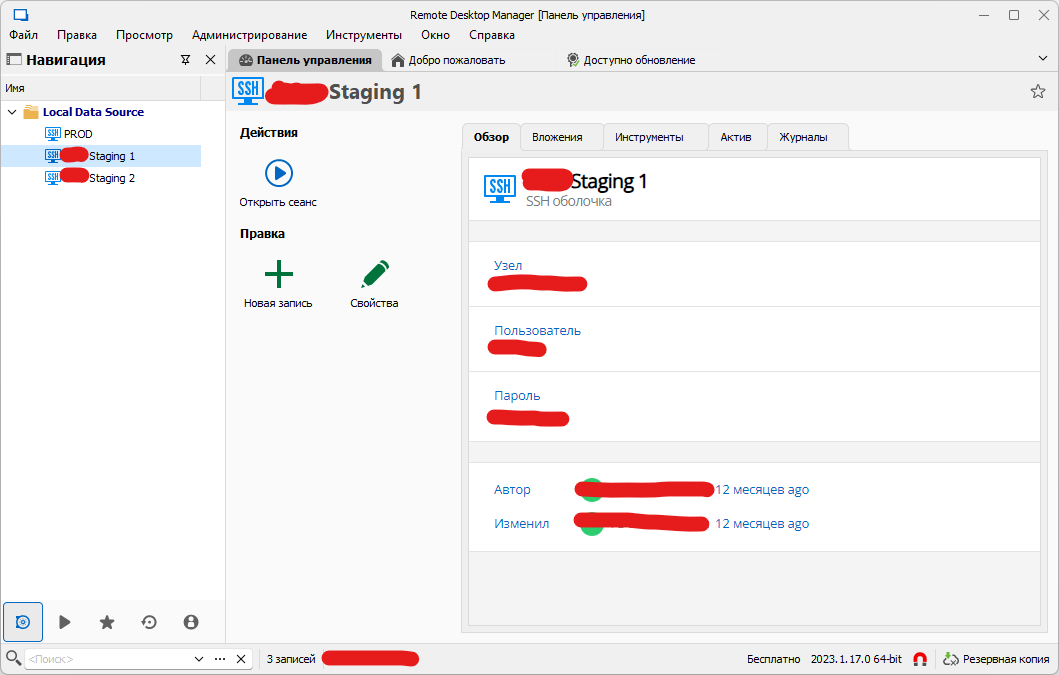The height and width of the screenshot is (675, 1059).
Task: Show recent entries history pane
Action: (149, 622)
